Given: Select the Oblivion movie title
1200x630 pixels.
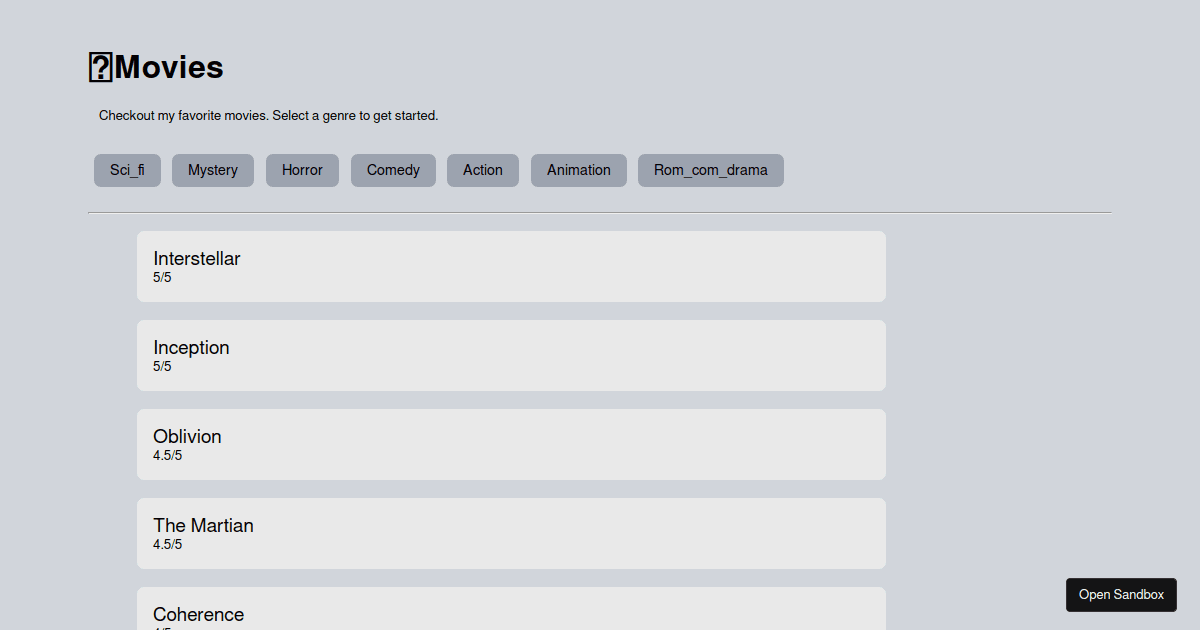Looking at the screenshot, I should (x=187, y=437).
